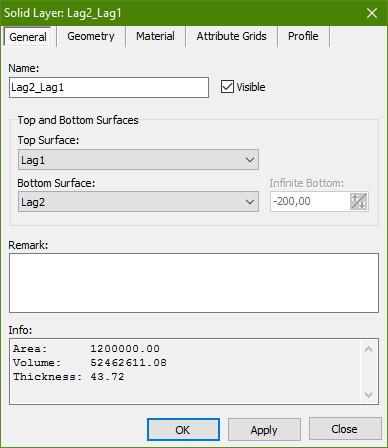This screenshot has width=388, height=448.
Task: Select the General tab
Action: click(x=28, y=37)
